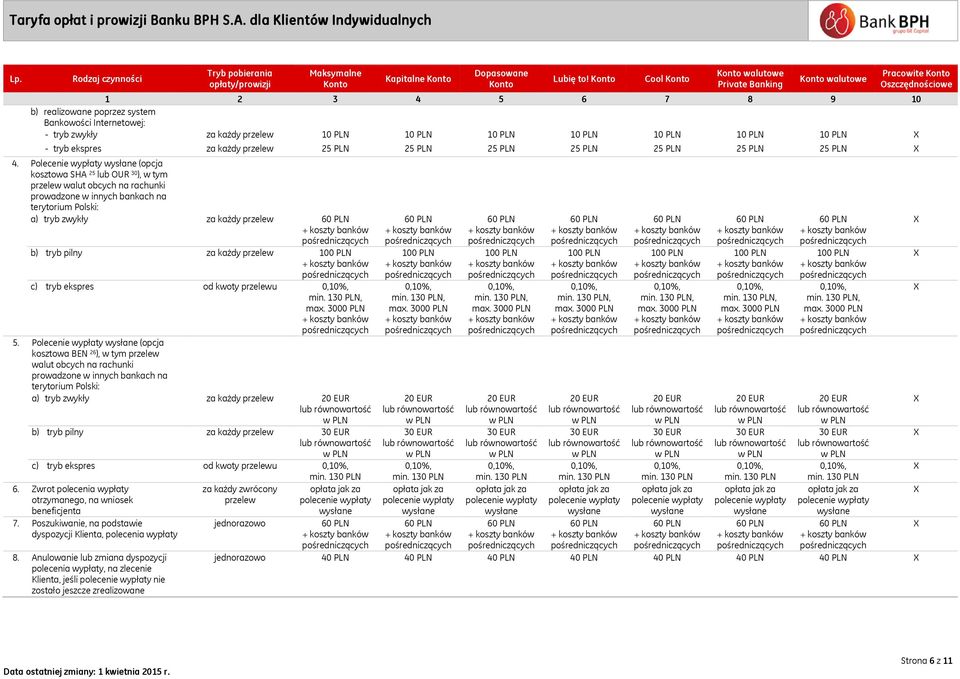Click column number 10 under Pracowite Konto
The image size is (960, 679).
[x=916, y=99]
